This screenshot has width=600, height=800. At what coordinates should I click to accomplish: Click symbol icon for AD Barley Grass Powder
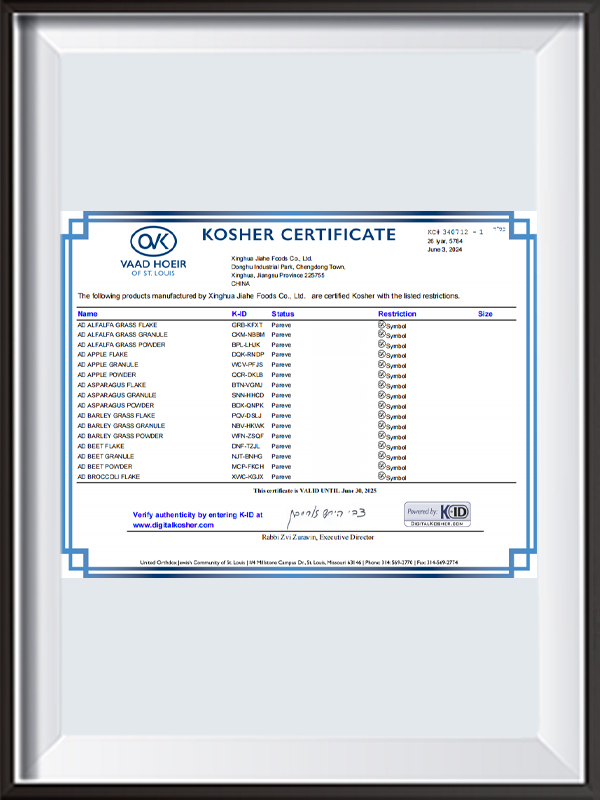point(381,436)
